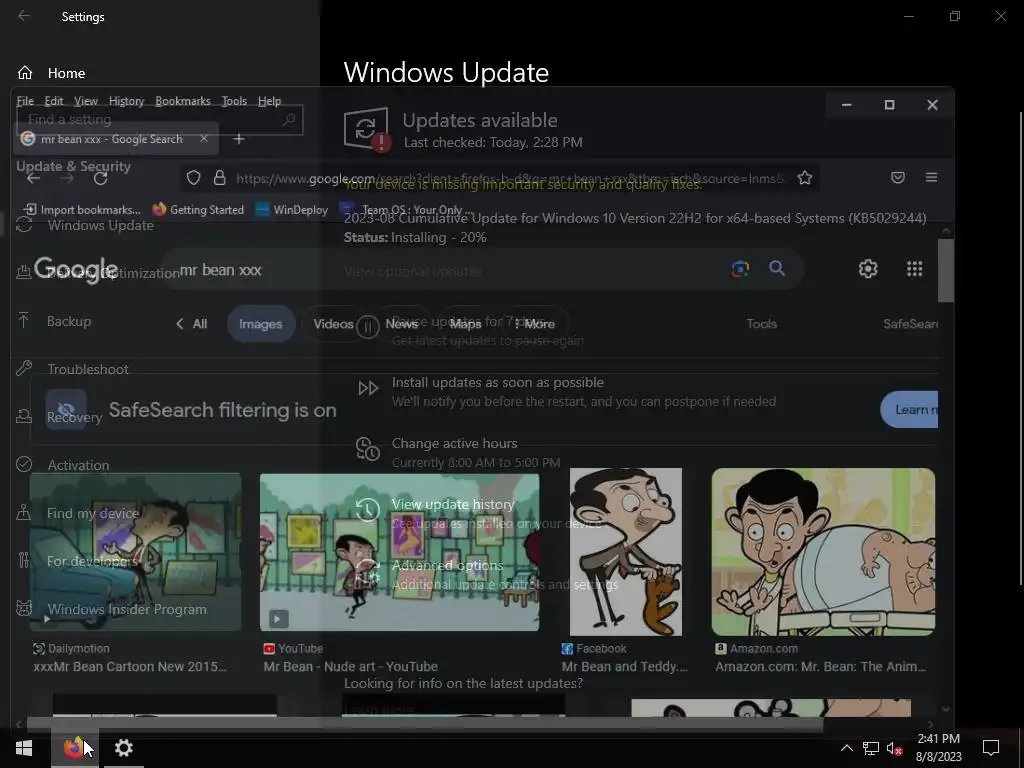Viewport: 1024px width, 768px height.
Task: Select Activation in Settings sidebar
Action: pos(78,465)
